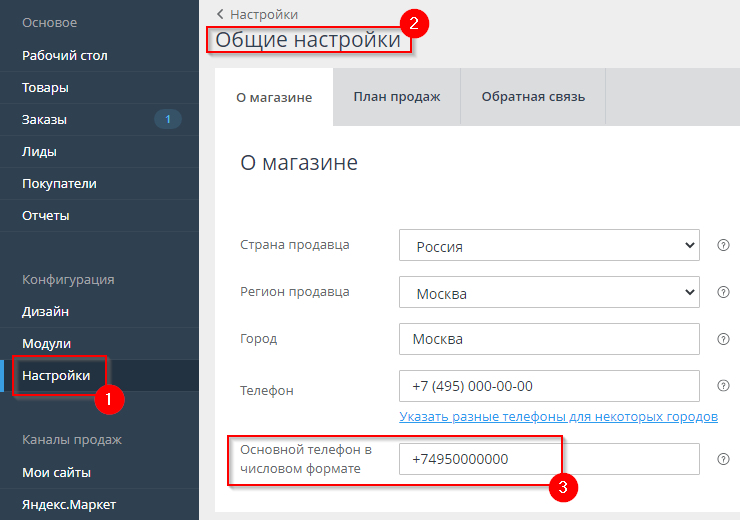The height and width of the screenshot is (520, 740).
Task: Click the Телефон input field
Action: pos(548,386)
